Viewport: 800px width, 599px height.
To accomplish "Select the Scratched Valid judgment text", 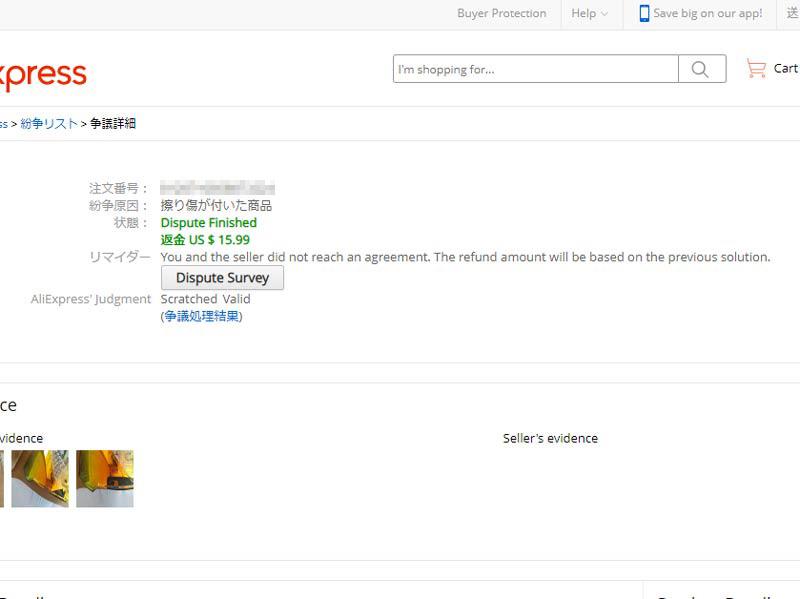I will pos(206,299).
